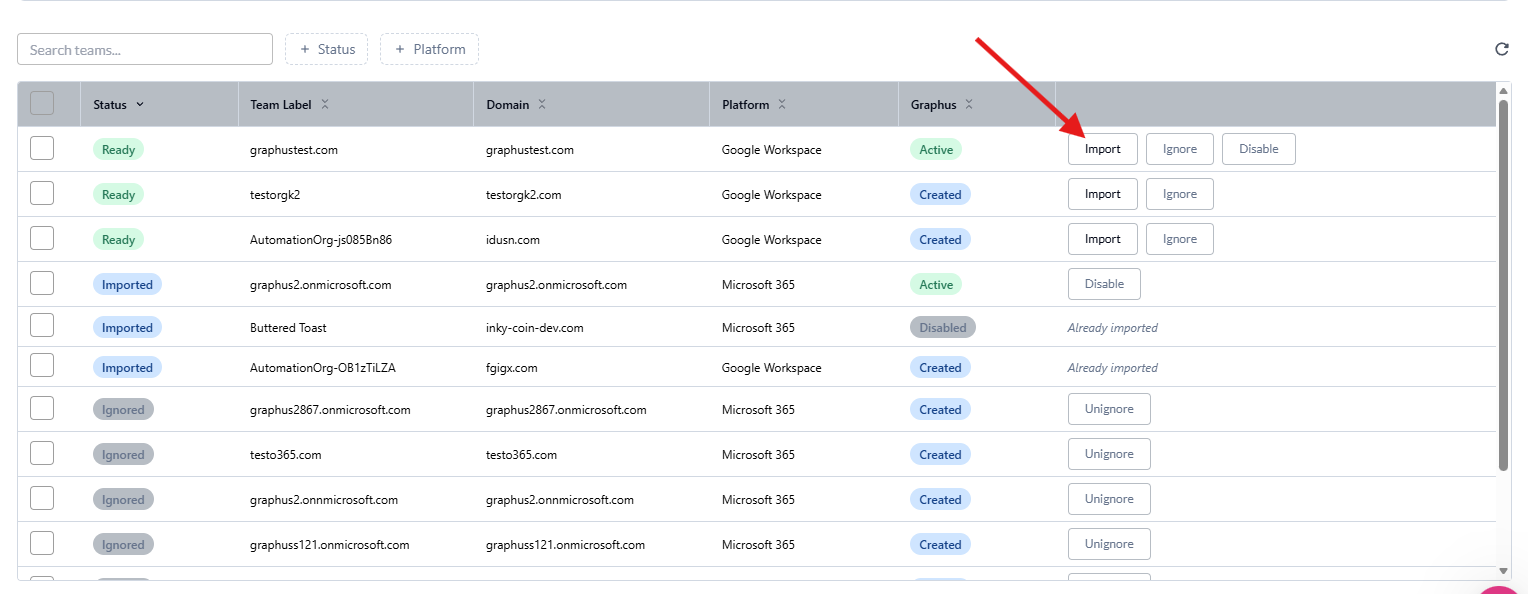Ignore the testorgk2 team
Image resolution: width=1528 pixels, height=594 pixels.
[x=1179, y=194]
